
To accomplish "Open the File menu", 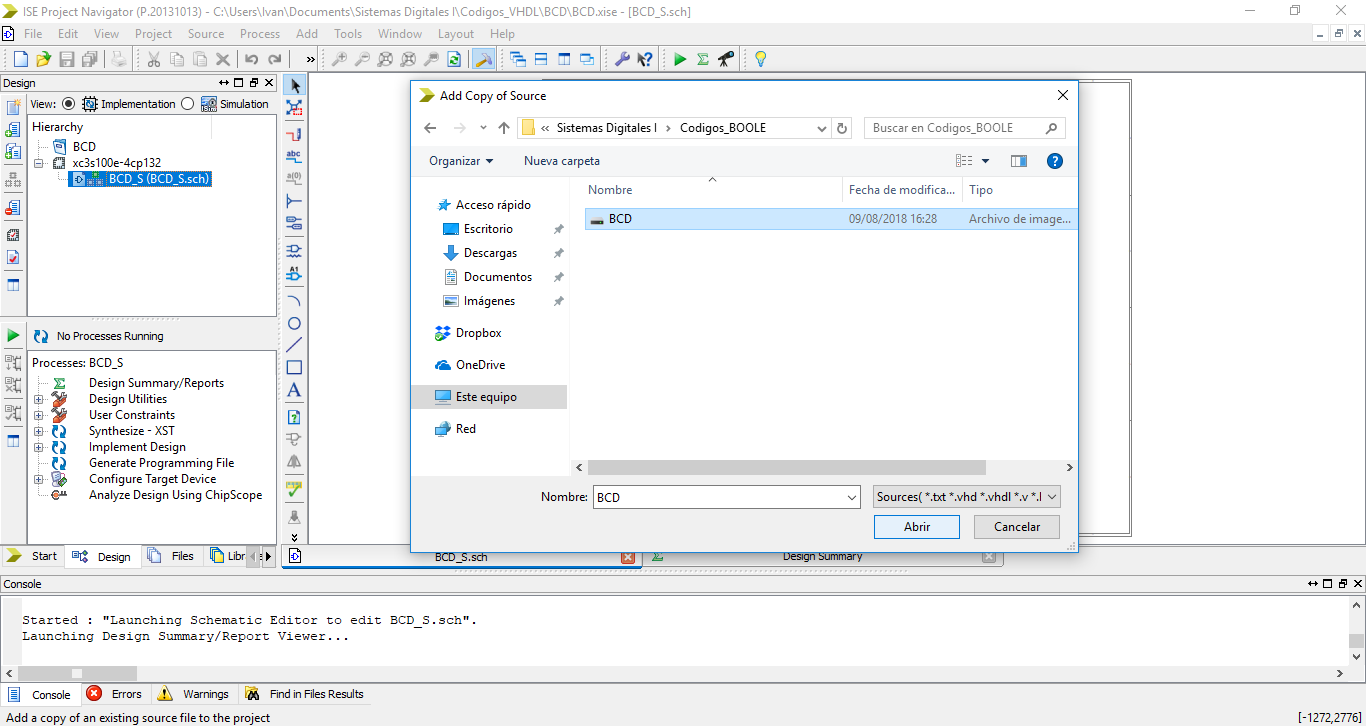I will [x=33, y=33].
